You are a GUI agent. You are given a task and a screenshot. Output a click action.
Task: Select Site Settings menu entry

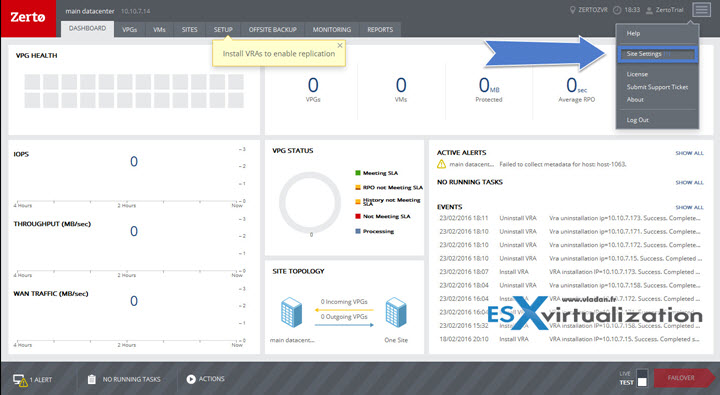(657, 54)
